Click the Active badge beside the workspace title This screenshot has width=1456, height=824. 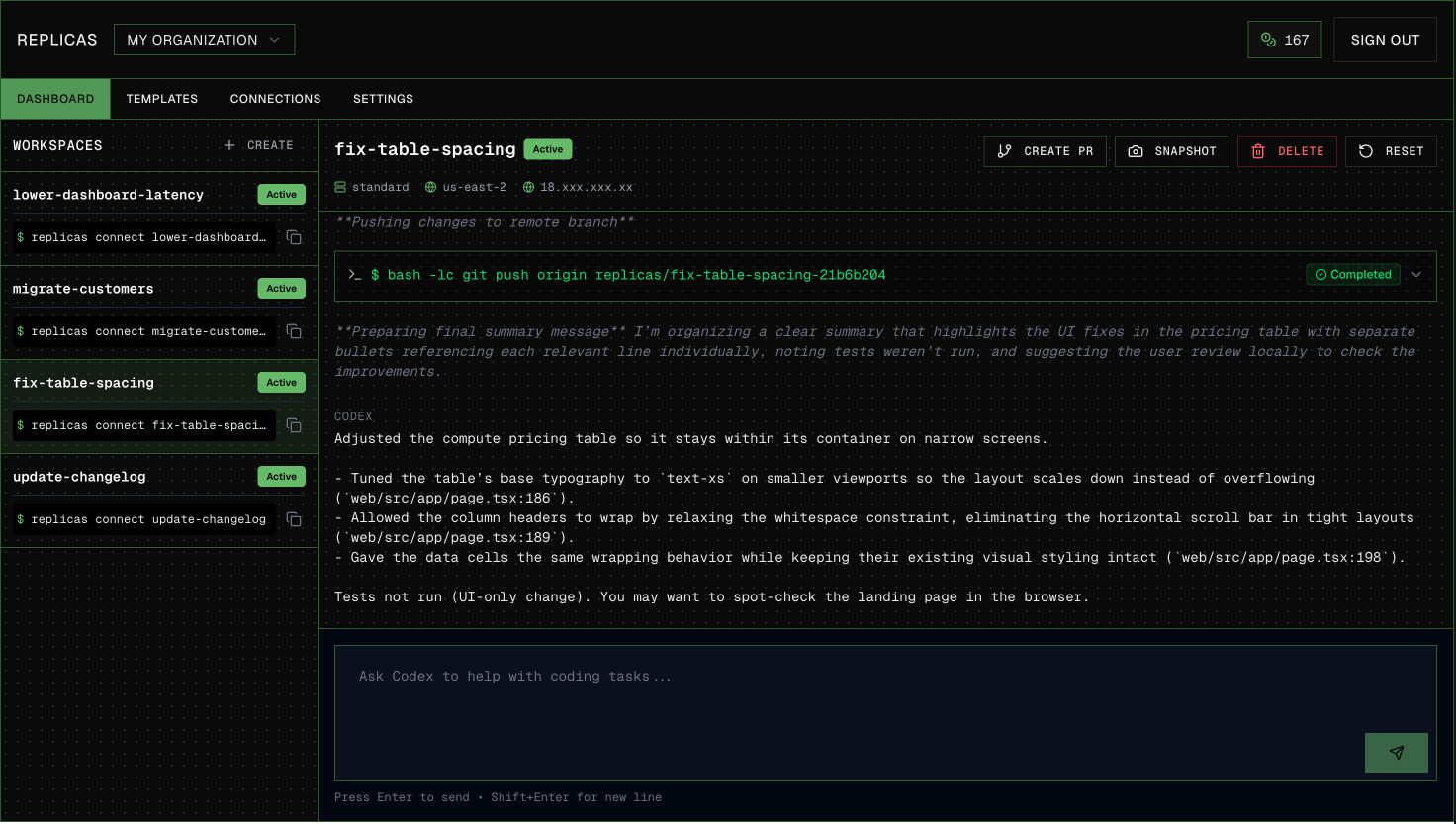click(x=548, y=149)
